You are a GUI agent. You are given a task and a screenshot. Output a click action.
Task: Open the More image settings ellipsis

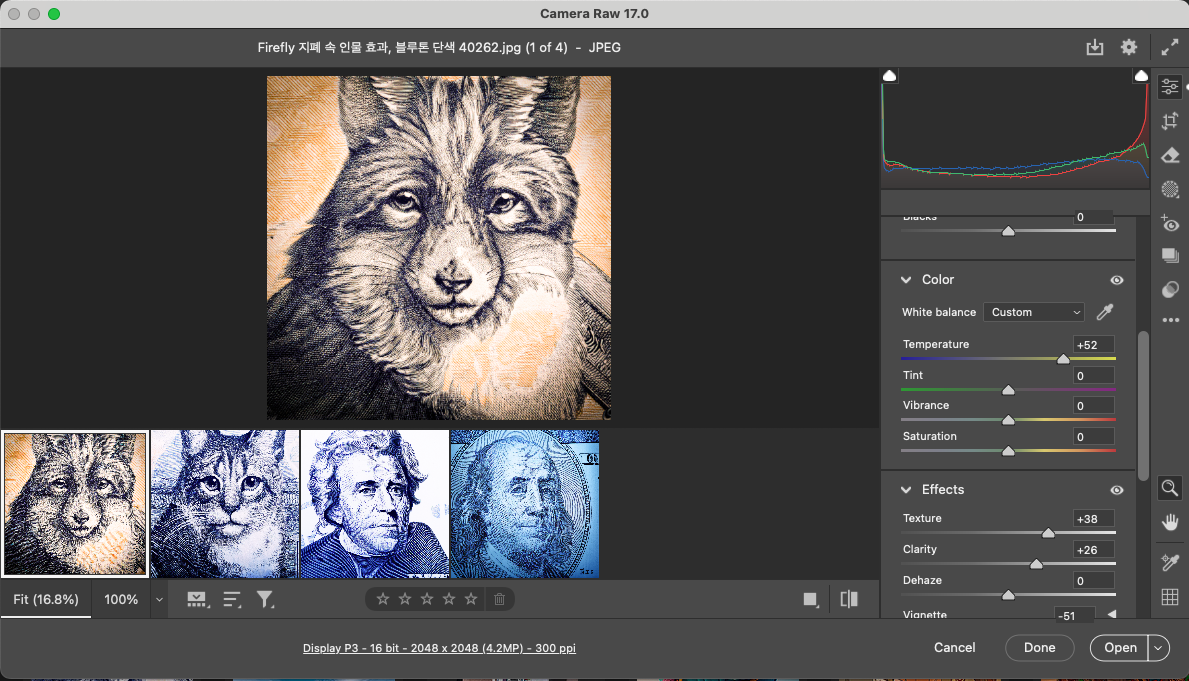(1170, 320)
